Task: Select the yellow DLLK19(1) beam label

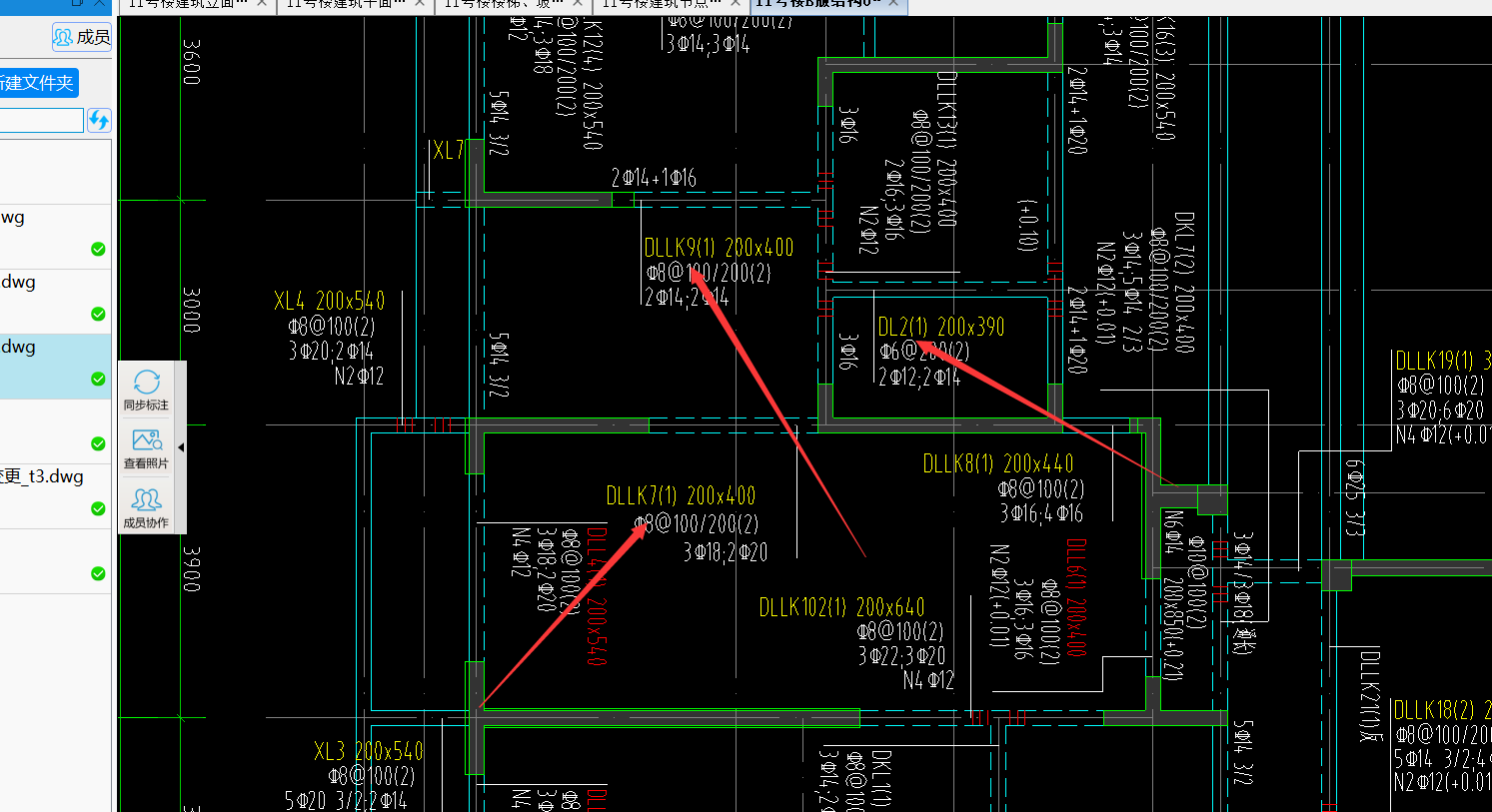Action: point(1442,361)
